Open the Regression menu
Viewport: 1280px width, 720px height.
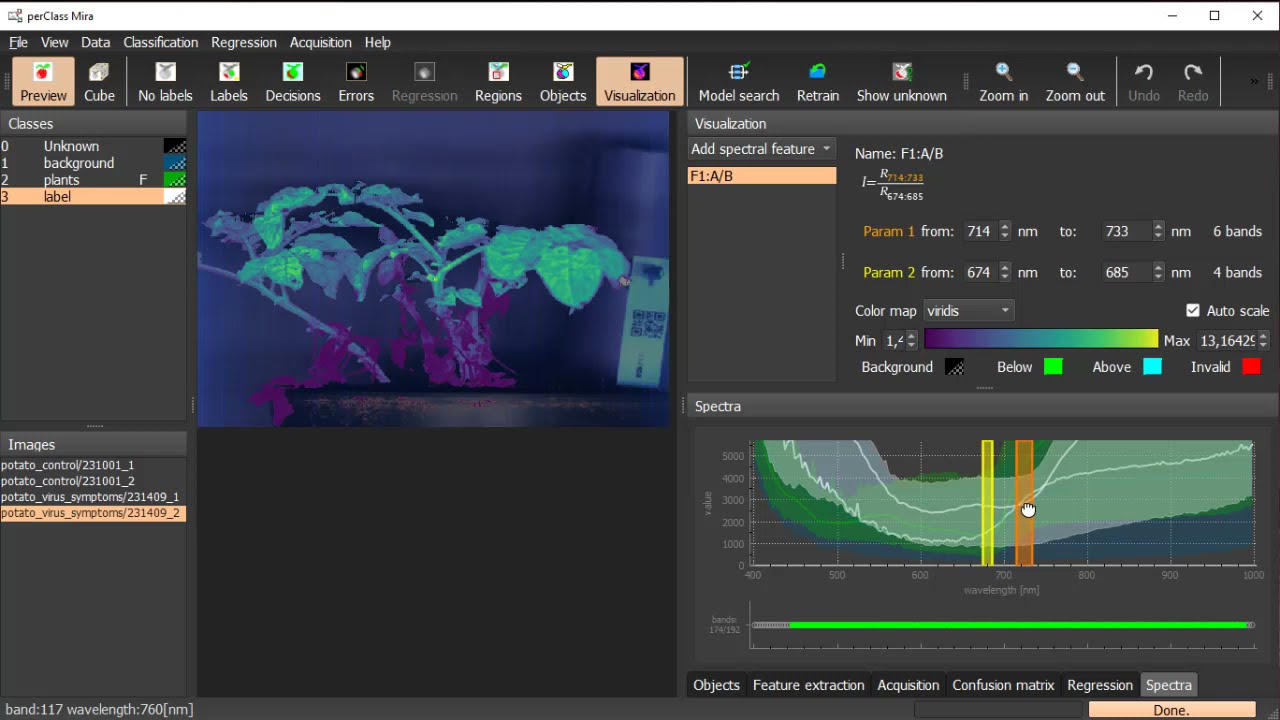pos(244,42)
